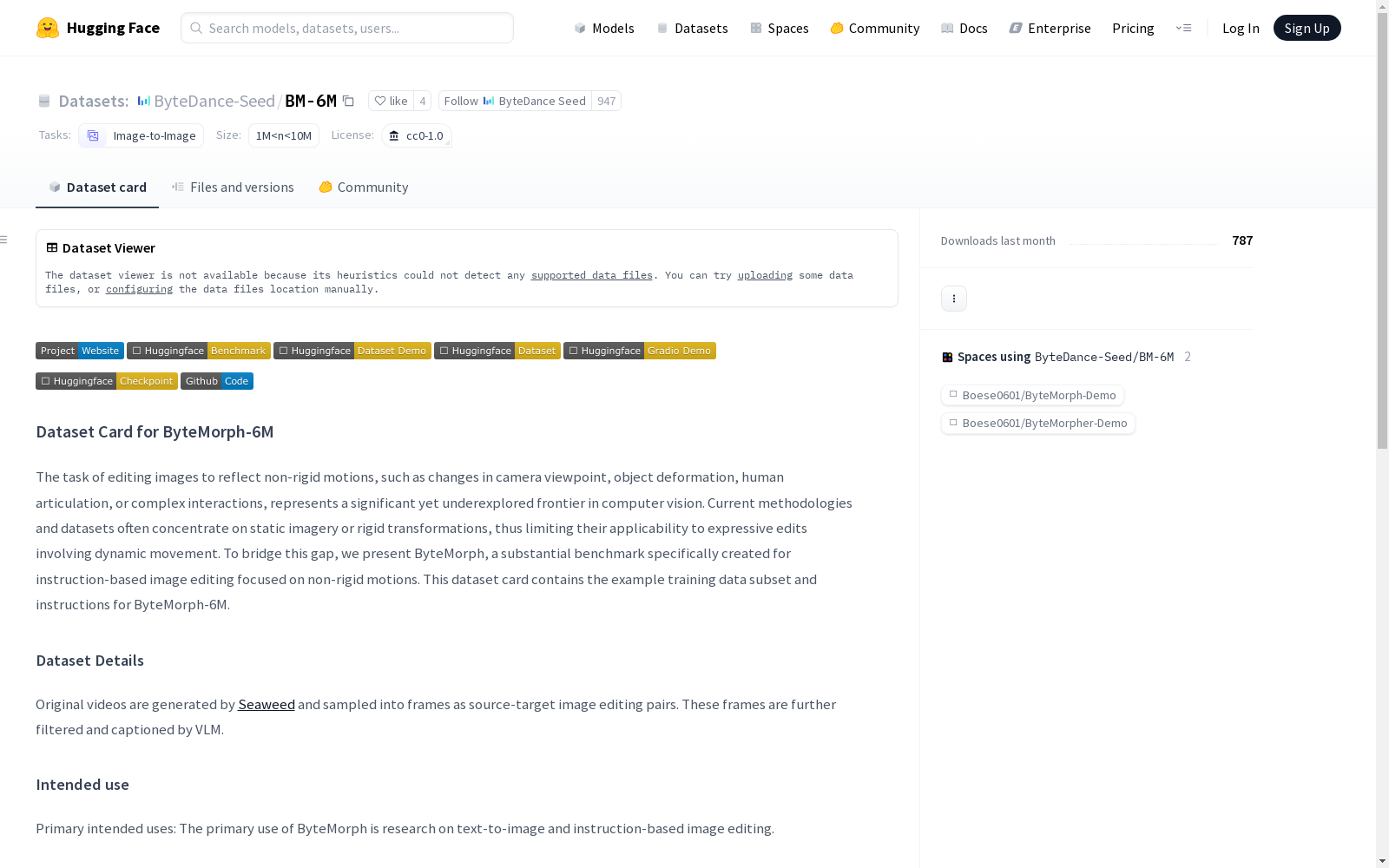Click the 'Dataset Details' heading
The image size is (1389, 868).
[x=89, y=661]
